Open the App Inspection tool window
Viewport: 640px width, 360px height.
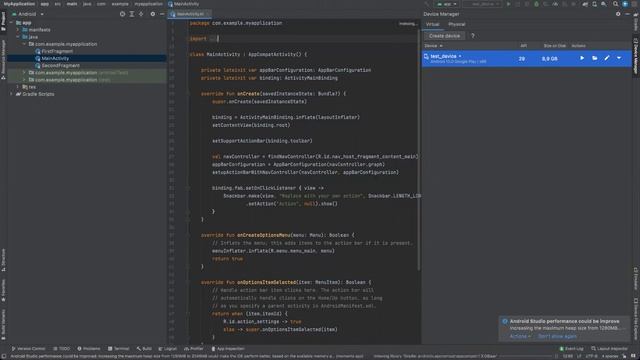coord(228,349)
